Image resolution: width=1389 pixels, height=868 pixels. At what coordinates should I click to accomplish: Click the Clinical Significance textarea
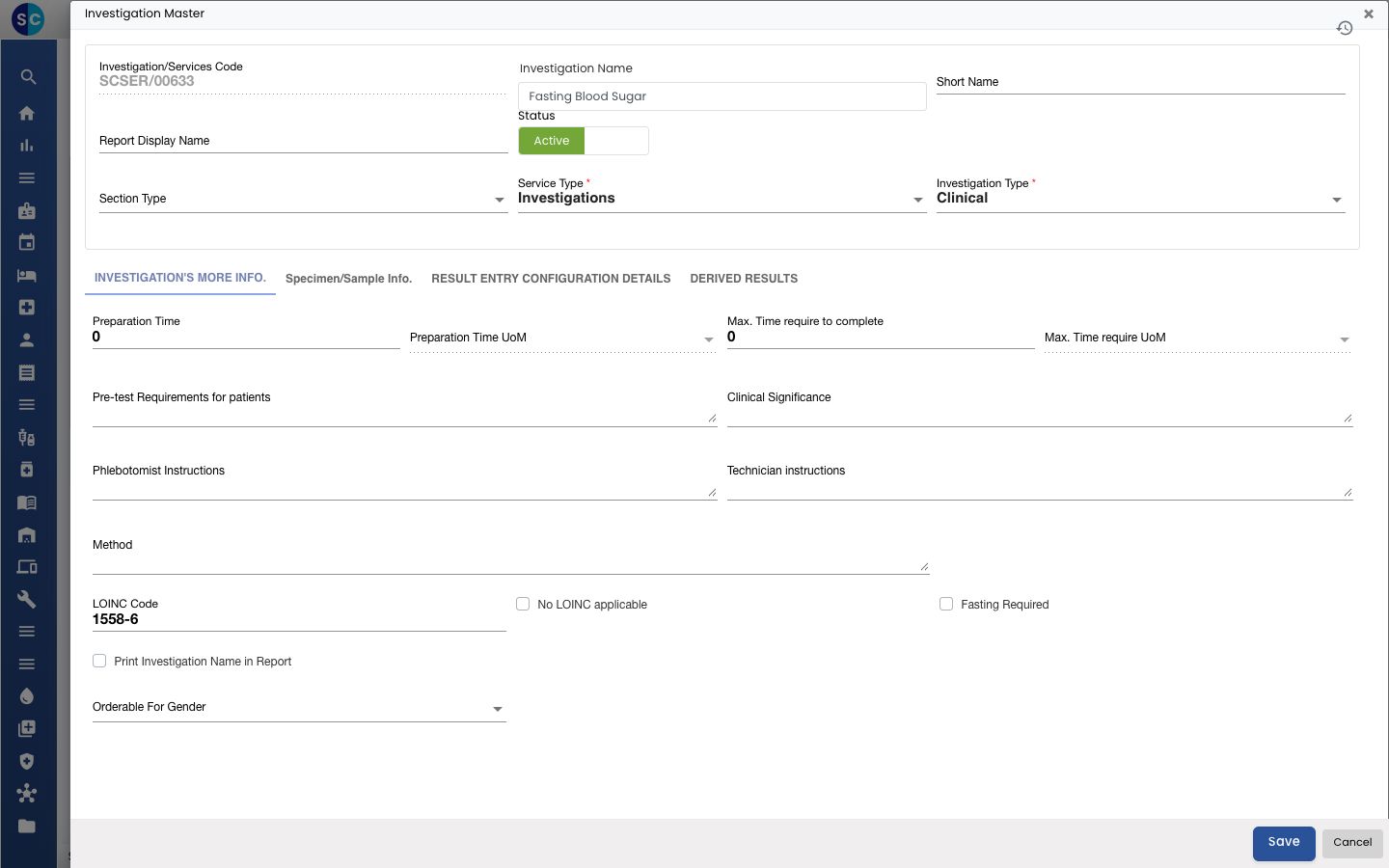click(1040, 408)
